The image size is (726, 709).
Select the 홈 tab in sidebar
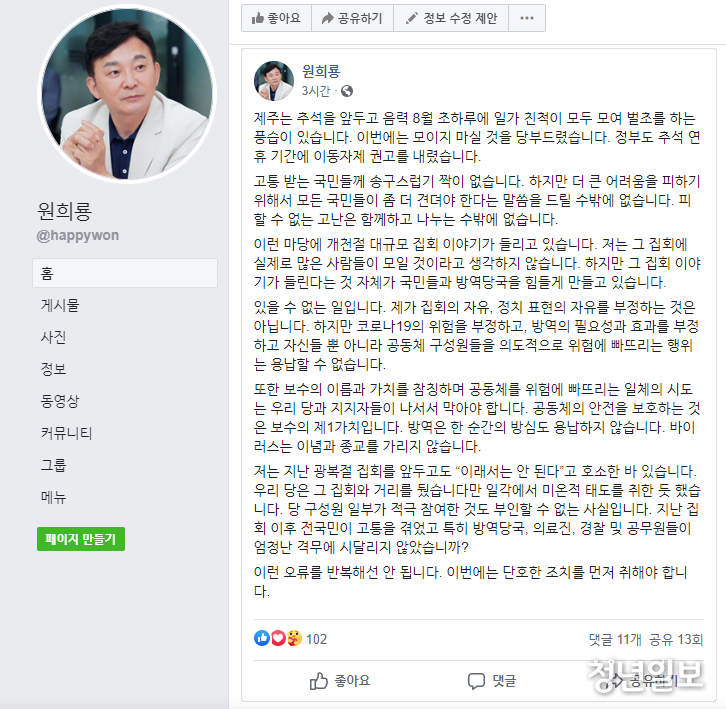point(125,273)
